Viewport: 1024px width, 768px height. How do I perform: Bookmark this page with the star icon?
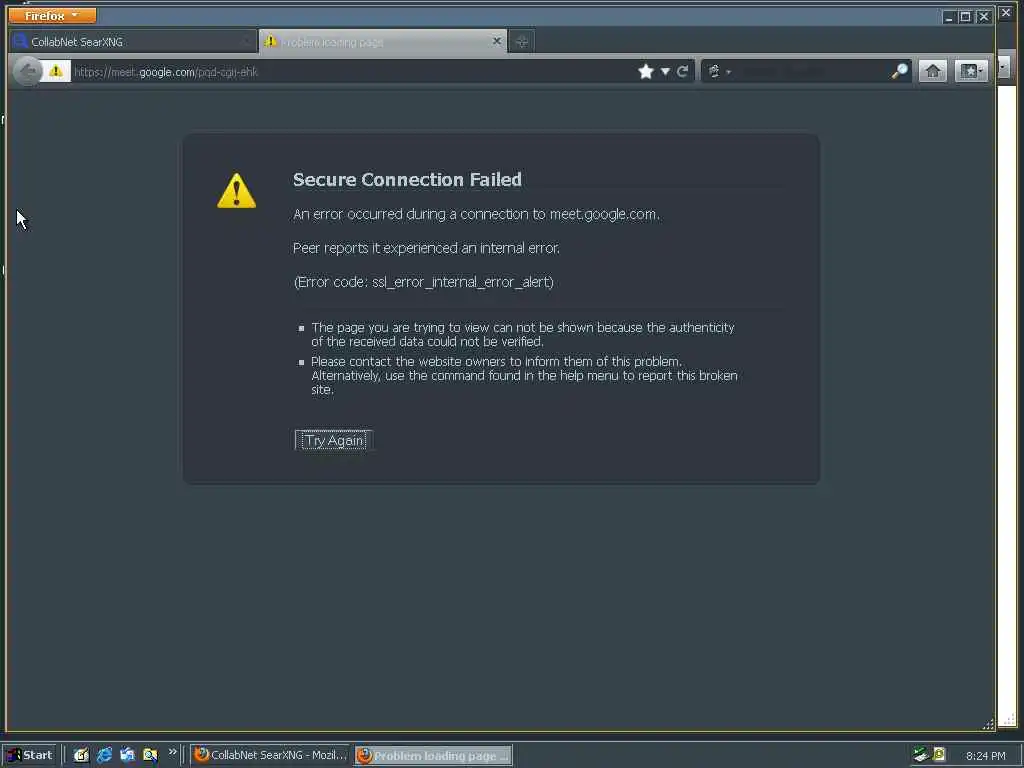[646, 72]
